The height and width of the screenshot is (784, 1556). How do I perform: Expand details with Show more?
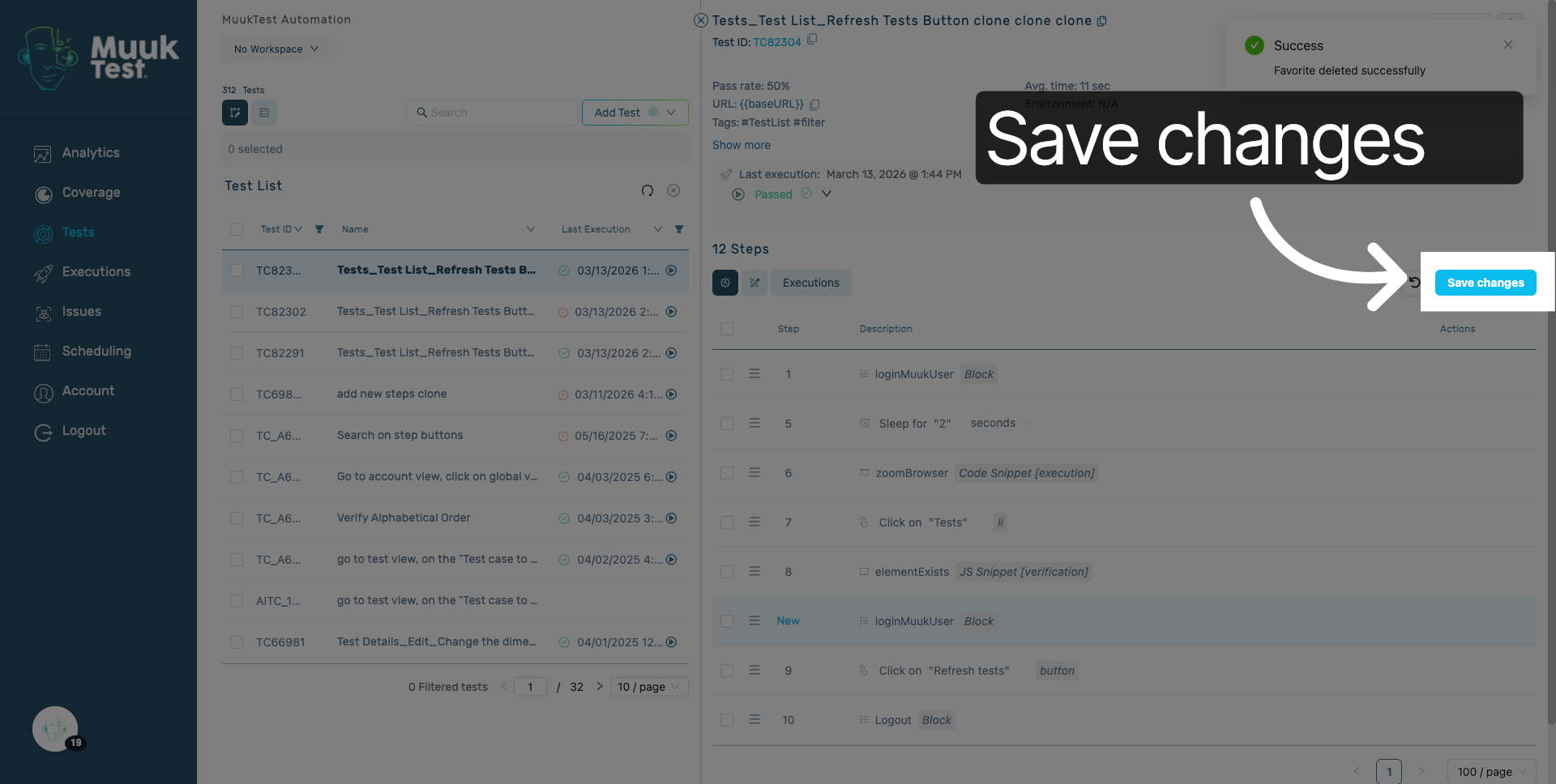coord(742,145)
